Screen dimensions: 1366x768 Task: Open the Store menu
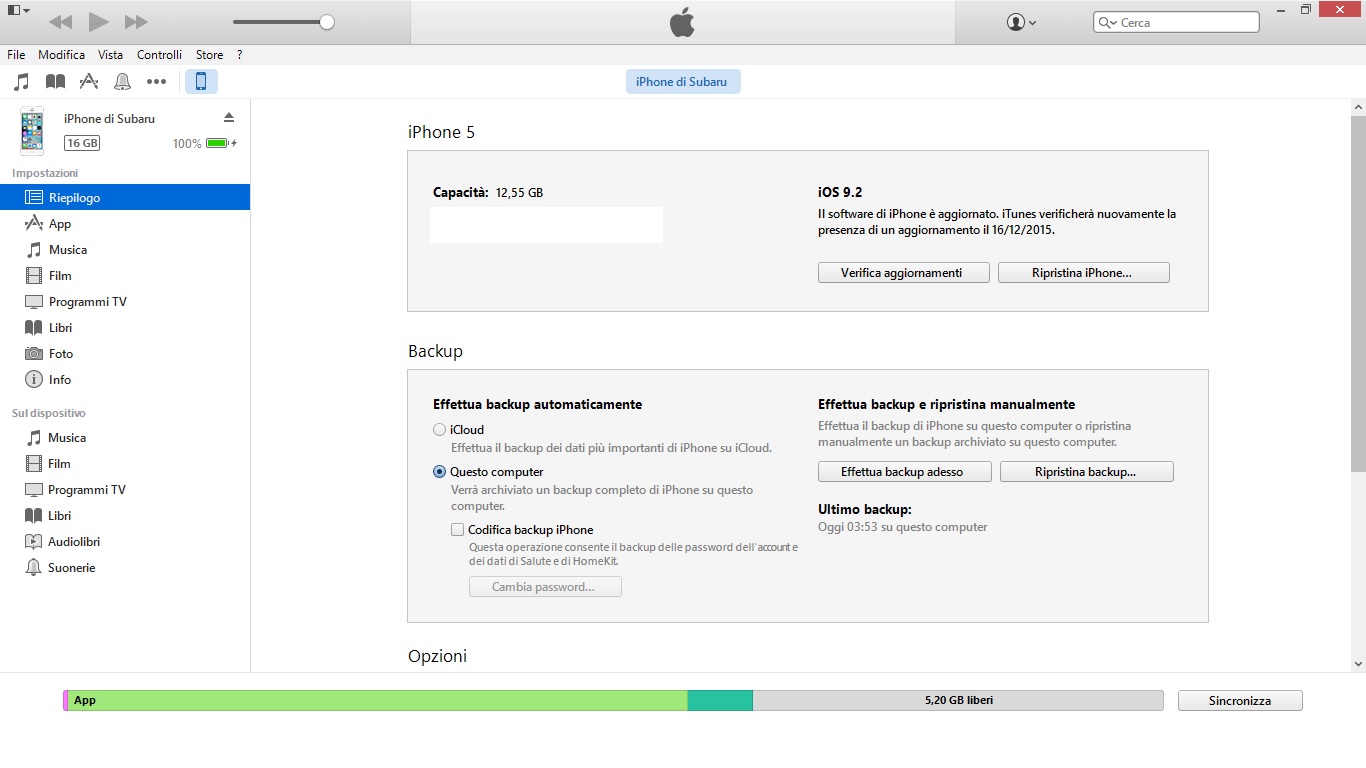(210, 55)
